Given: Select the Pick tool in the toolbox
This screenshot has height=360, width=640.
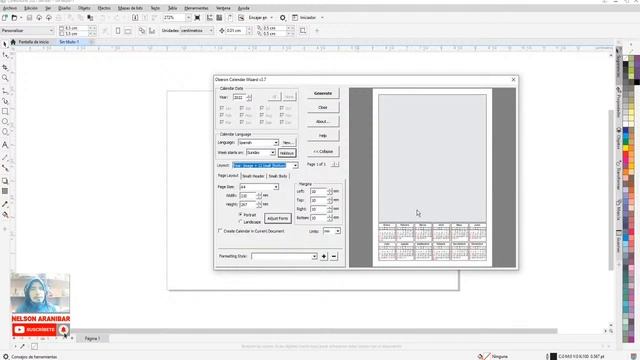Looking at the screenshot, I should point(5,44).
